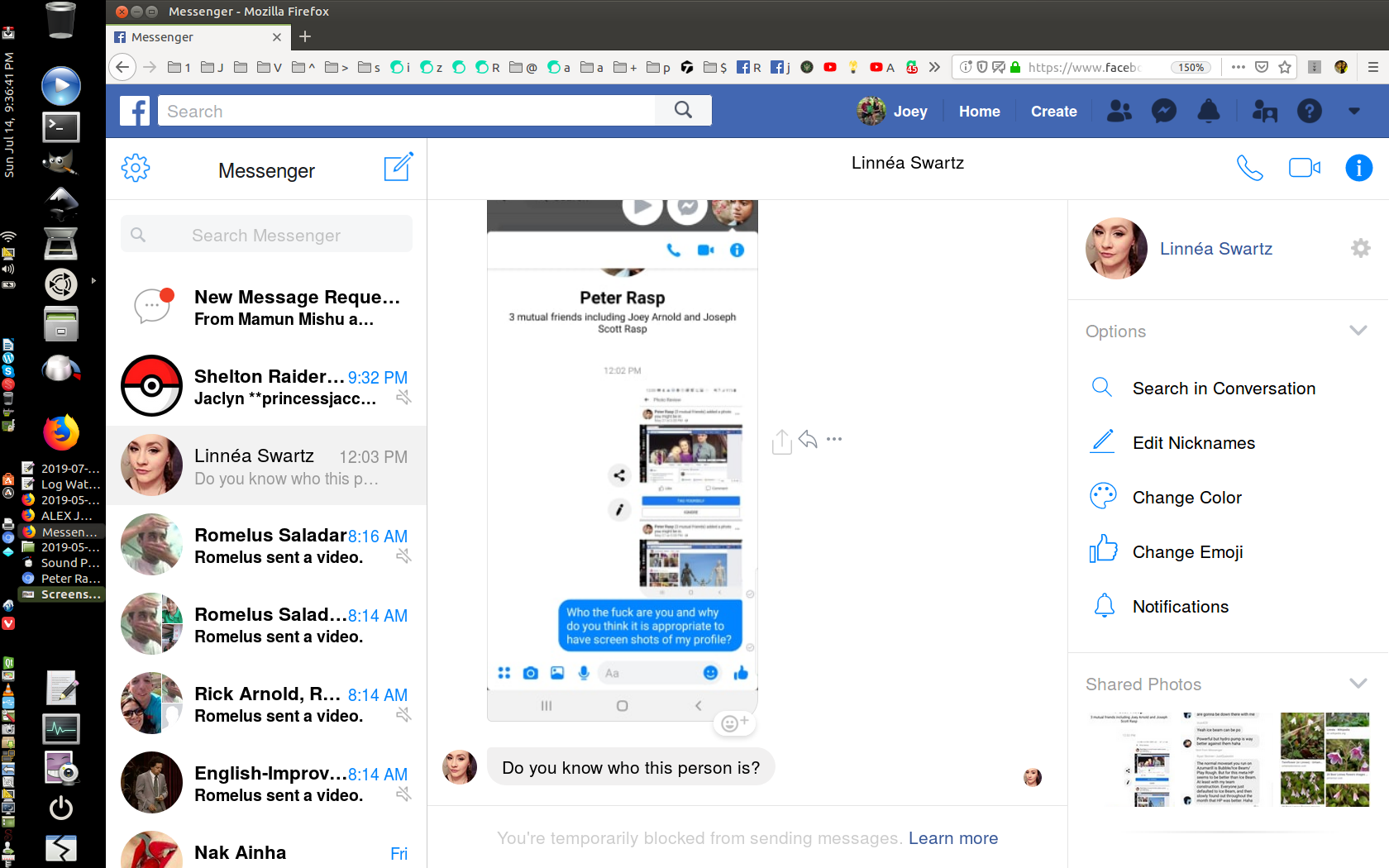Open Messenger settings gear
Screen dimensions: 1389x868
tap(136, 168)
